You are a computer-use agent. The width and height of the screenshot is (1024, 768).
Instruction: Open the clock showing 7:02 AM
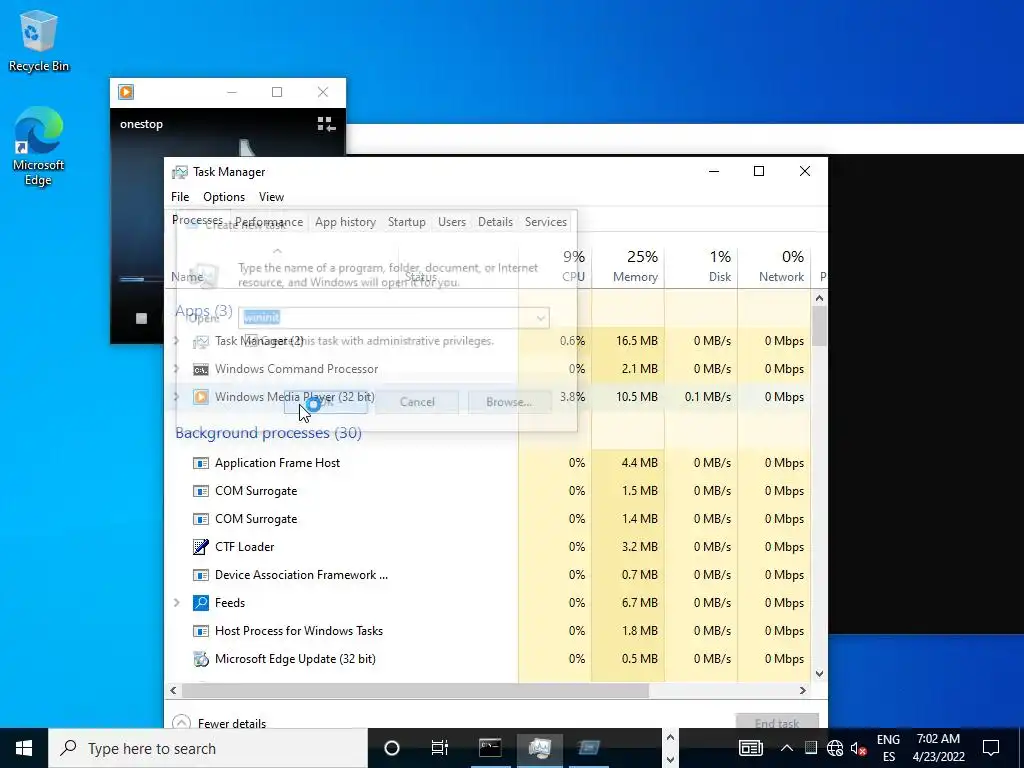coord(938,748)
